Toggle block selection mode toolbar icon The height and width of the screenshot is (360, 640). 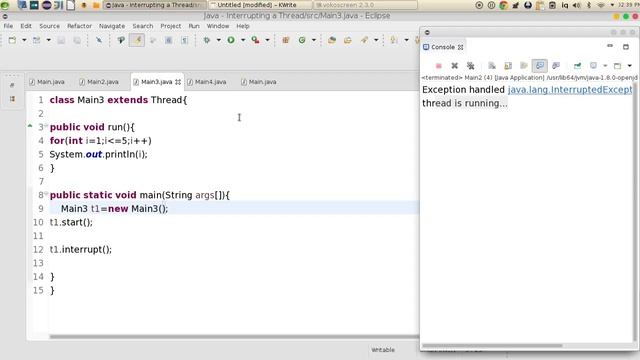[169, 40]
